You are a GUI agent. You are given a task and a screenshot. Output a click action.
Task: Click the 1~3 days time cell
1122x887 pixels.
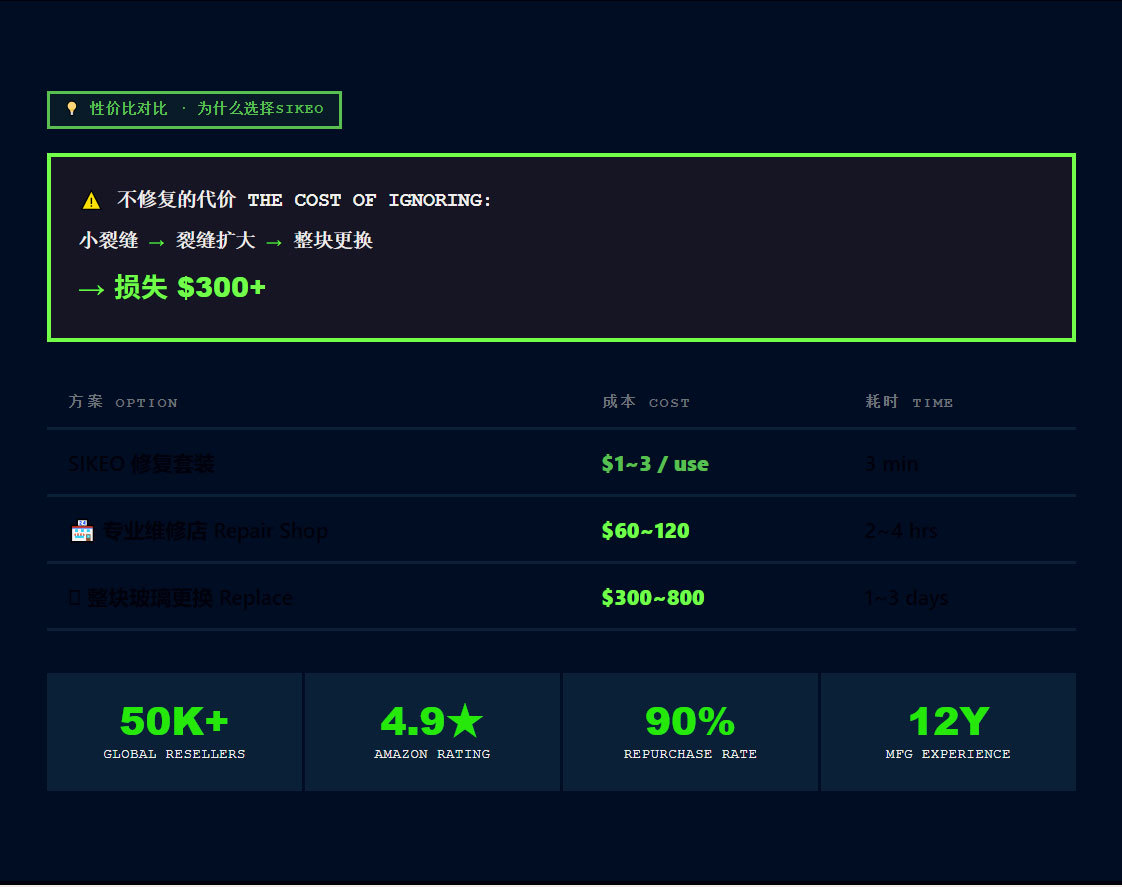coord(906,597)
